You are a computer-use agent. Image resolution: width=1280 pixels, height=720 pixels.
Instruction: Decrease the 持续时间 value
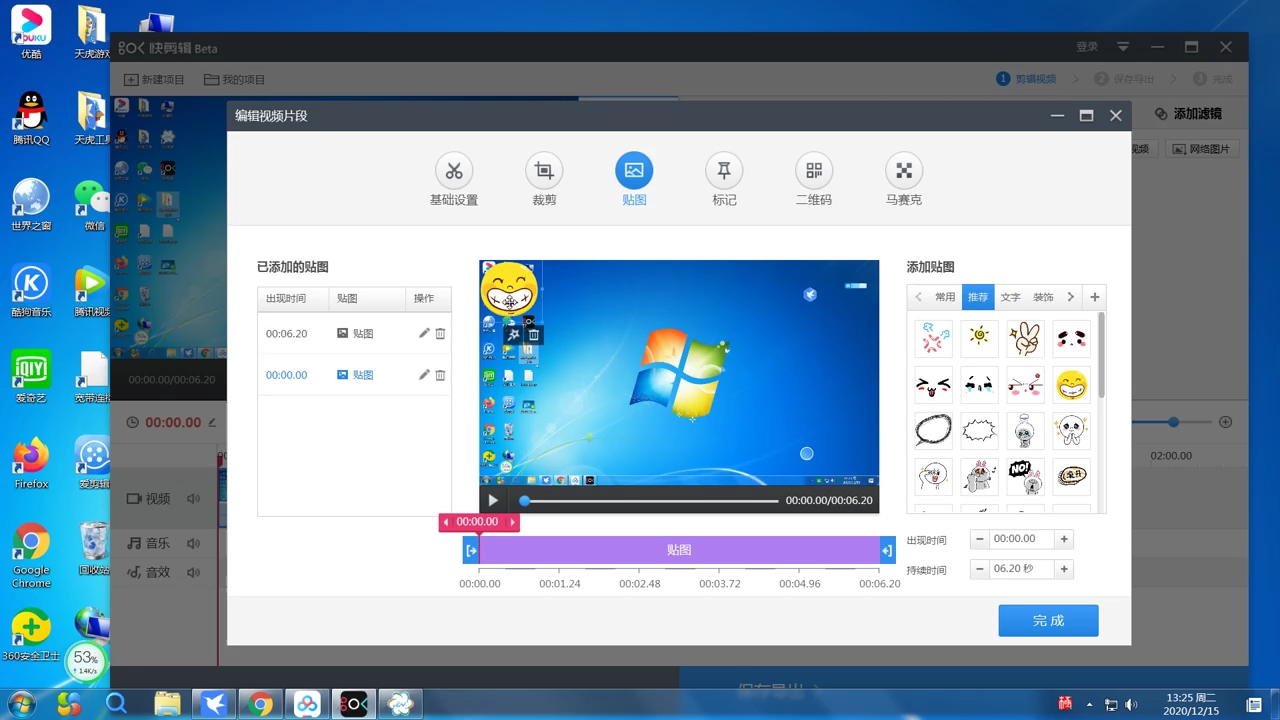[x=980, y=569]
